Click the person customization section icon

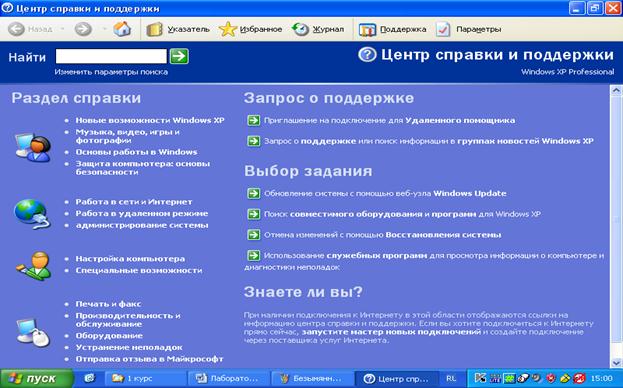coord(33,265)
